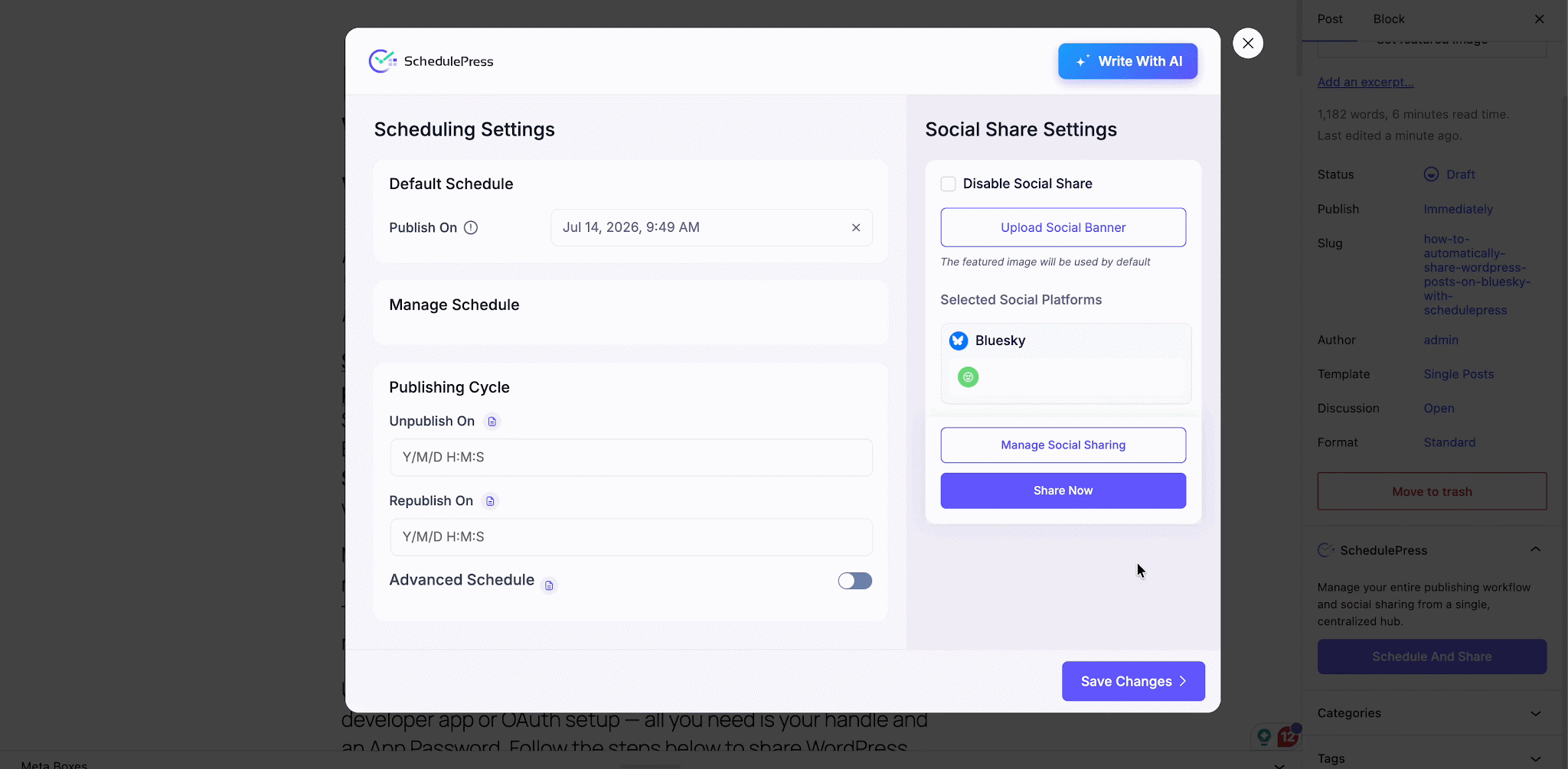Screen dimensions: 1568x769
Task: Click the Meta Boxes label at the bottom
Action: click(54, 764)
